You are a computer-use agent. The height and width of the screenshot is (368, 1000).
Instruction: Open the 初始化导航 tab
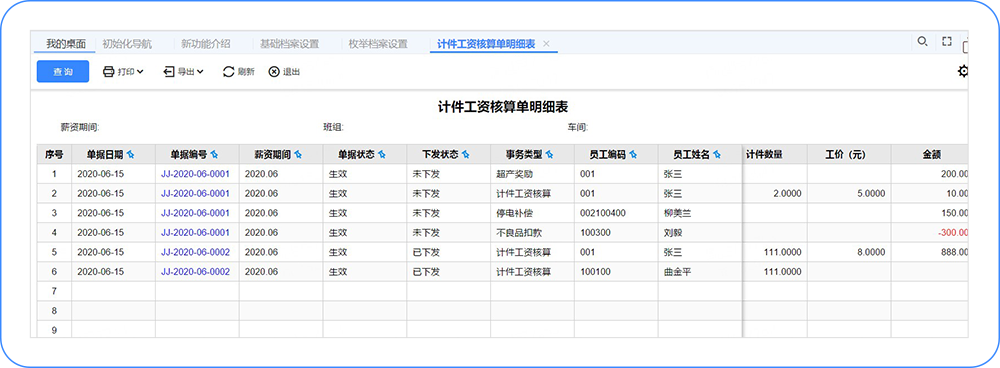(127, 44)
